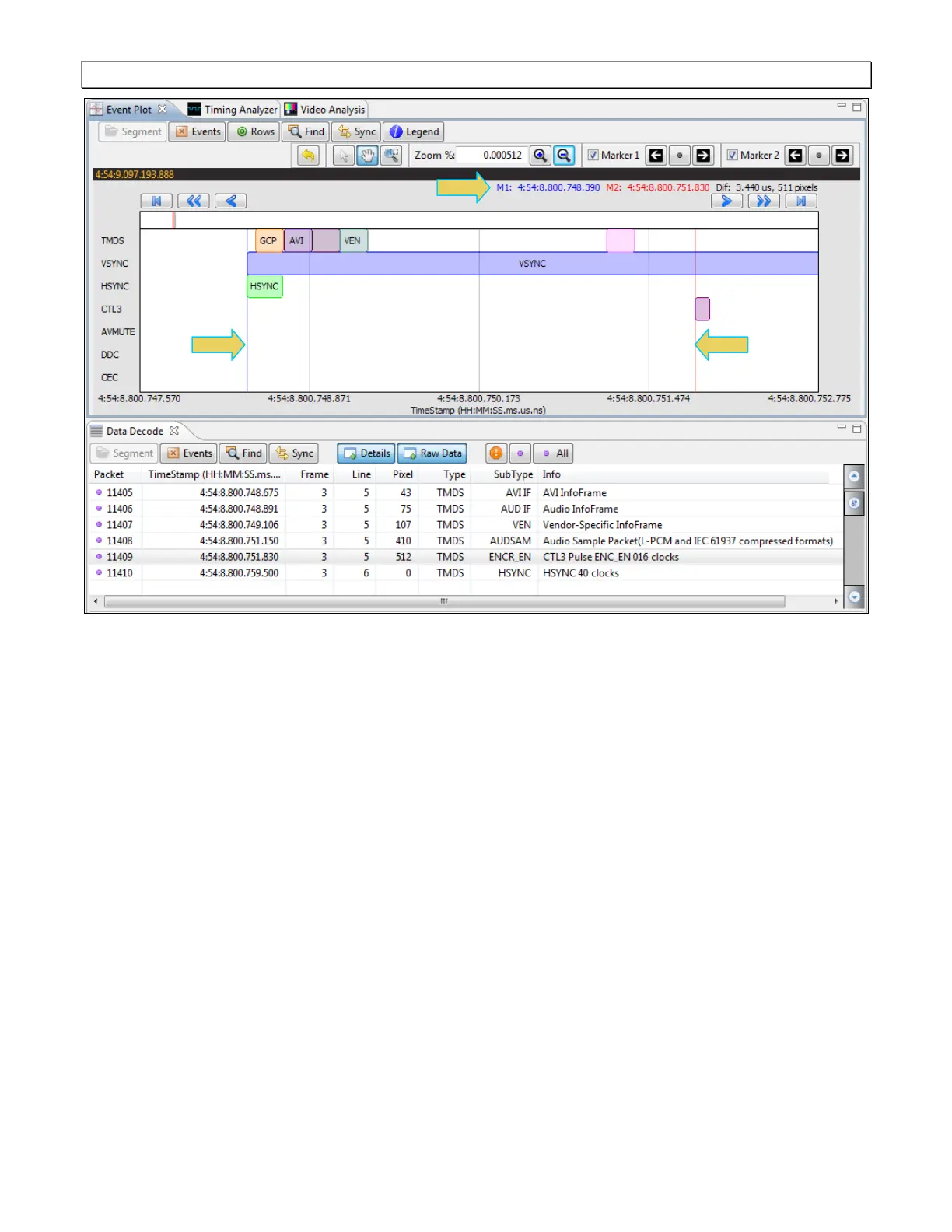Select the purple CTL3 pulse block
The height and width of the screenshot is (1232, 952).
tap(702, 309)
